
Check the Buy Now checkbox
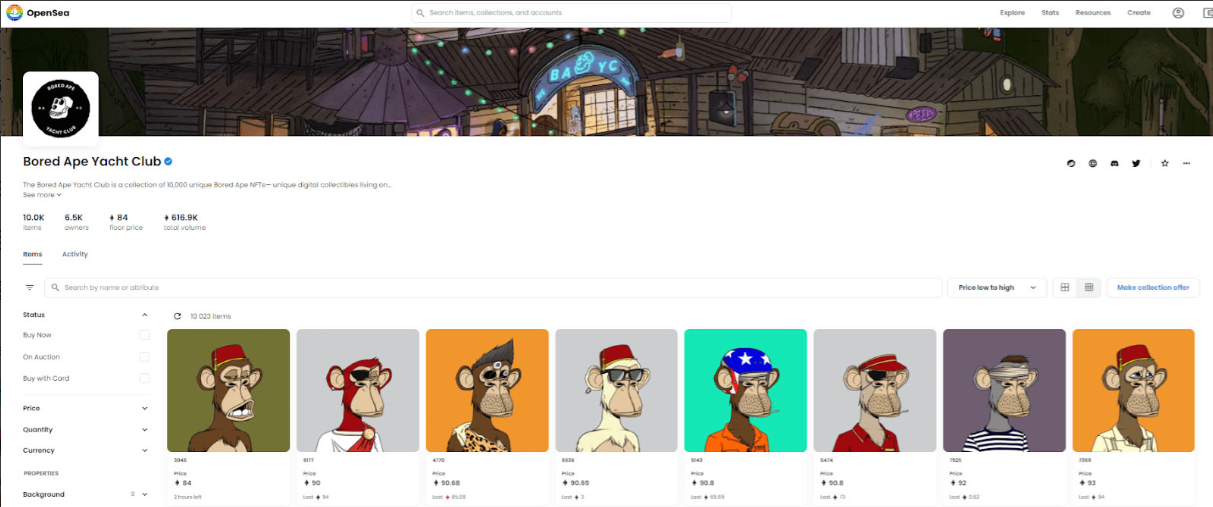click(145, 335)
